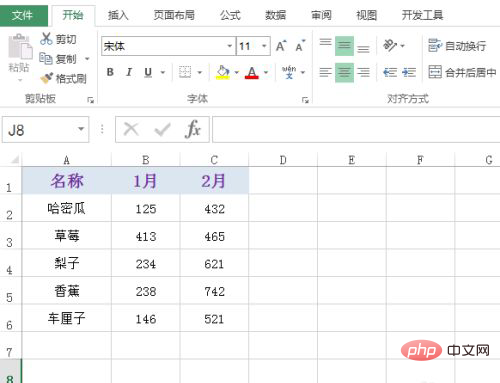Click the Copy icon
This screenshot has width=500, height=383.
pyautogui.click(x=46, y=59)
